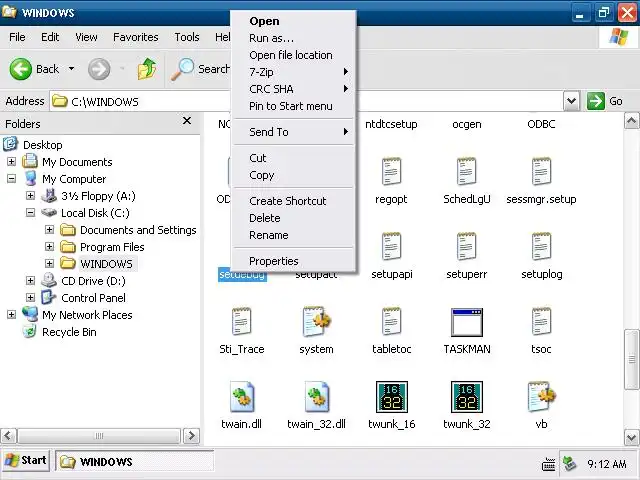Open the Tools menu

point(187,37)
